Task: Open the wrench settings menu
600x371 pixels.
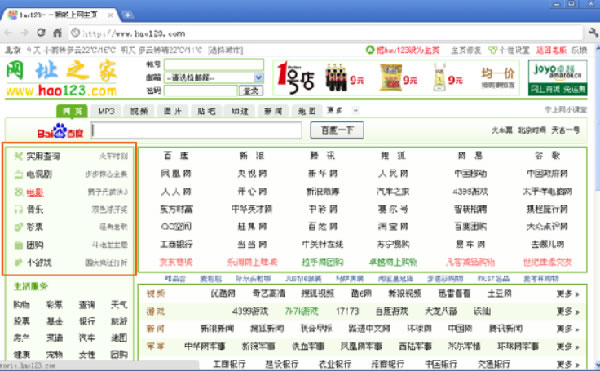Action: coord(593,33)
